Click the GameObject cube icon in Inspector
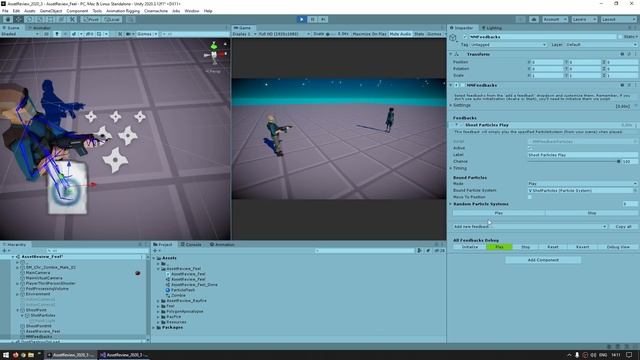640x360 pixels. 453,38
